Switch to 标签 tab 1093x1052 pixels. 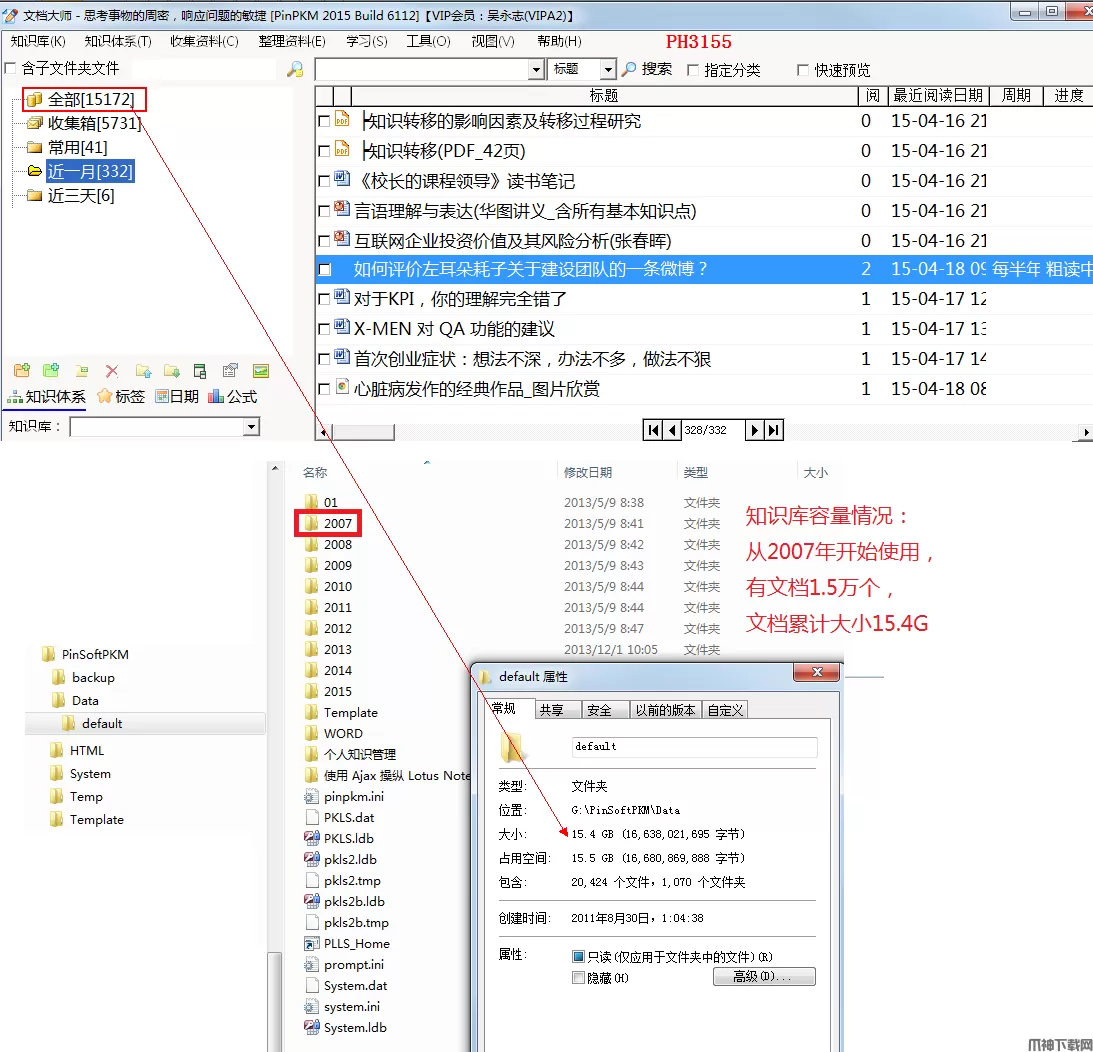(x=121, y=397)
